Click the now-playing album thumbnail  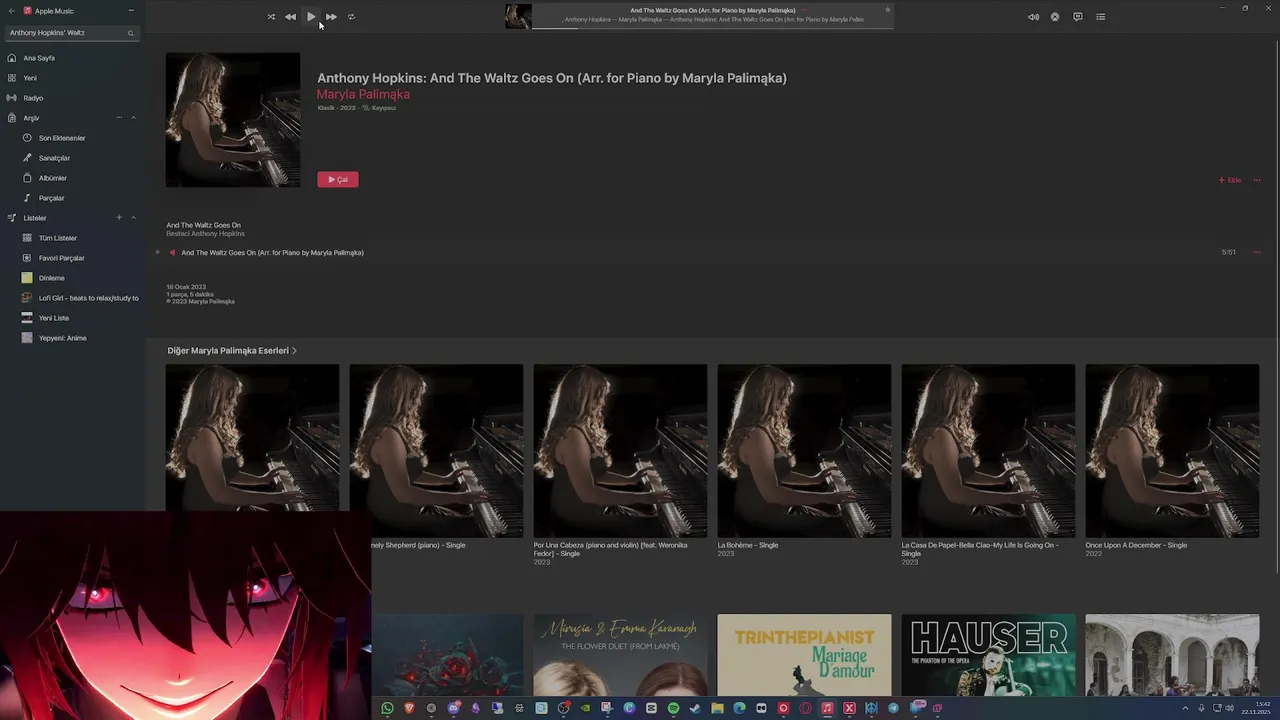(x=518, y=16)
